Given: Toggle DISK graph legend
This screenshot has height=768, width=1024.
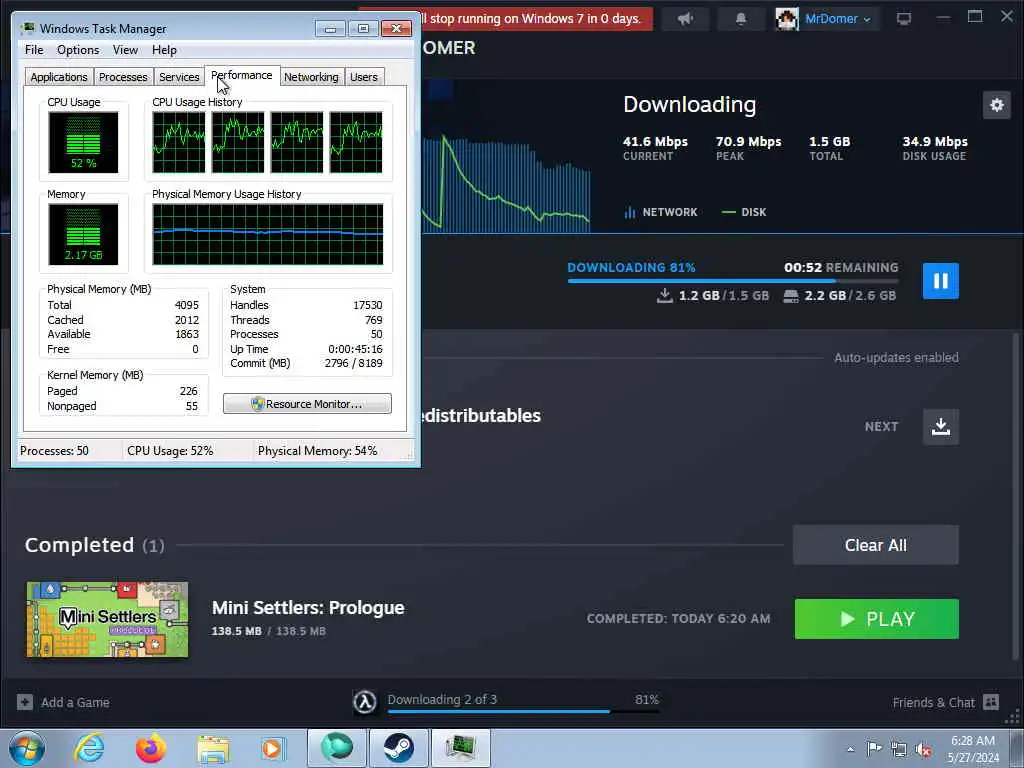Looking at the screenshot, I should pyautogui.click(x=744, y=212).
